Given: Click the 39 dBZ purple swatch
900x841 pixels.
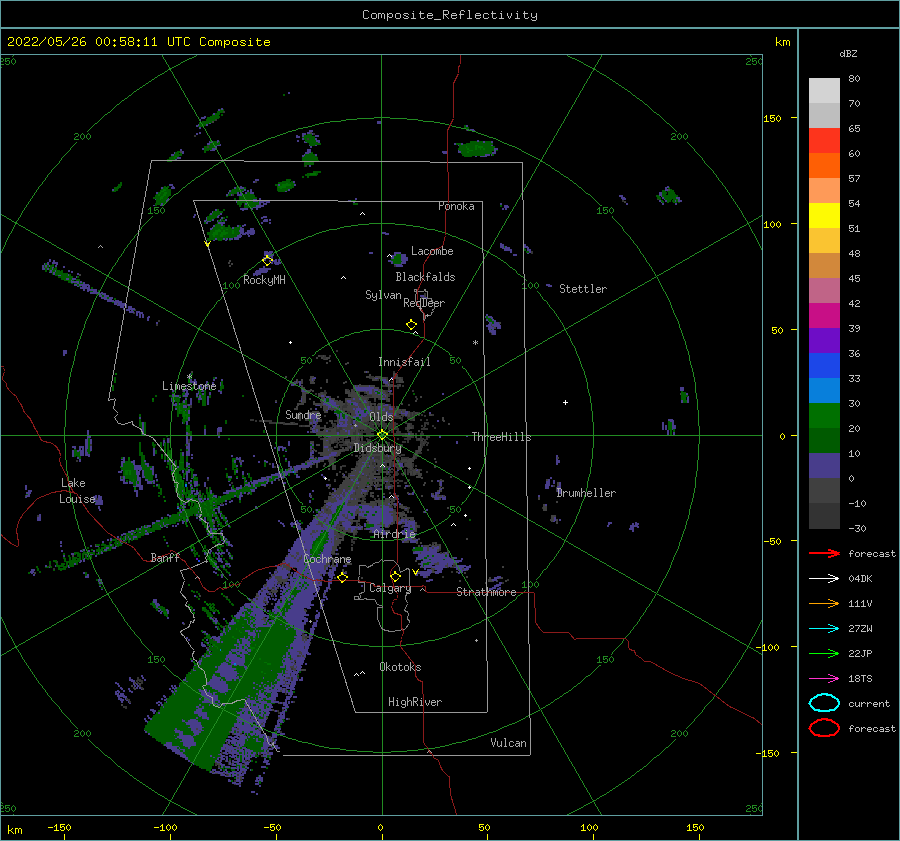Looking at the screenshot, I should point(824,340).
